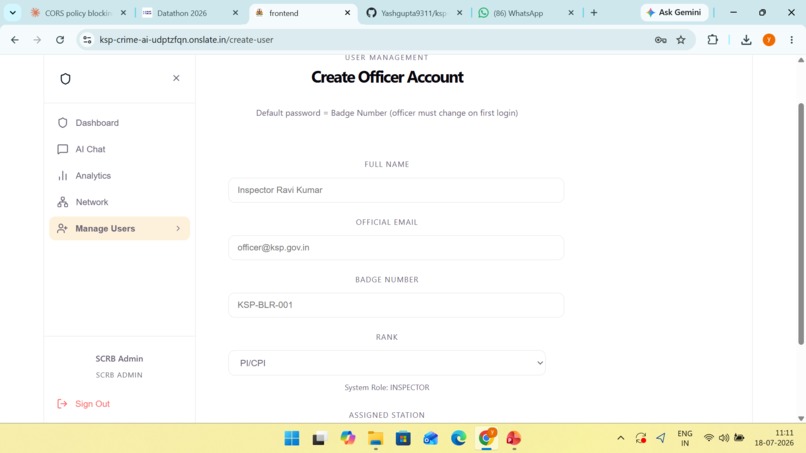Click the Ask Gemini button
Viewport: 806px width, 453px height.
click(x=674, y=12)
